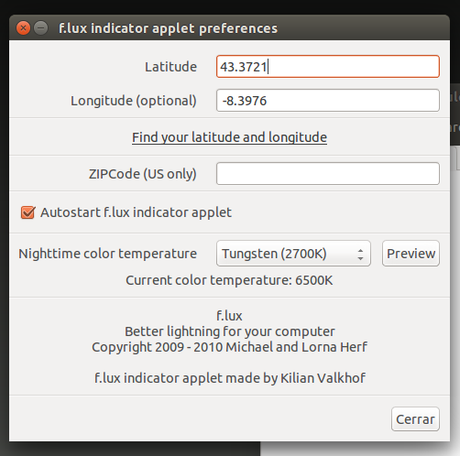Click the up-down arrows of the temperature combo box
Image resolution: width=460 pixels, height=456 pixels.
pyautogui.click(x=360, y=254)
